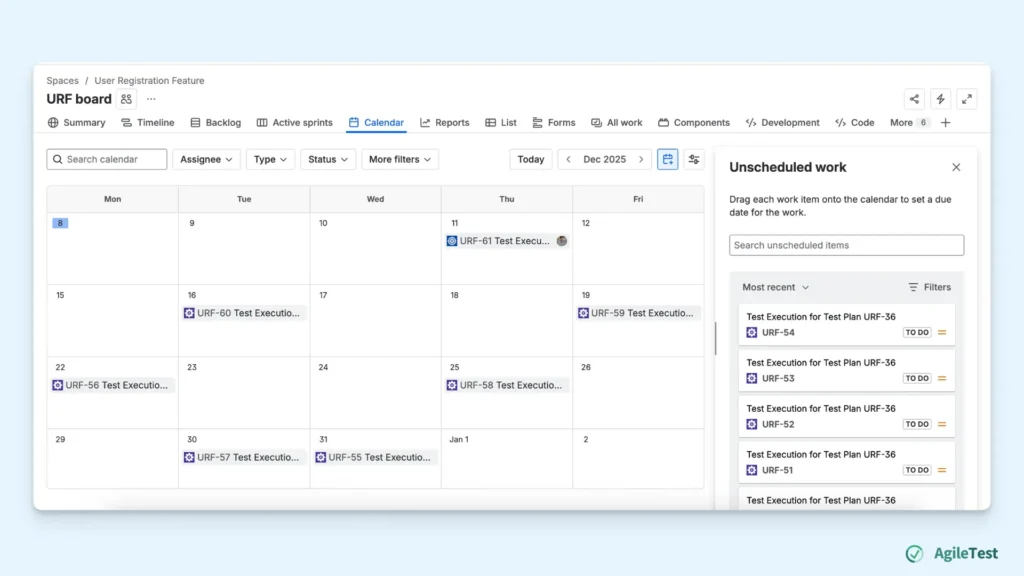Go to next month arrow
The width and height of the screenshot is (1024, 576).
click(x=641, y=159)
